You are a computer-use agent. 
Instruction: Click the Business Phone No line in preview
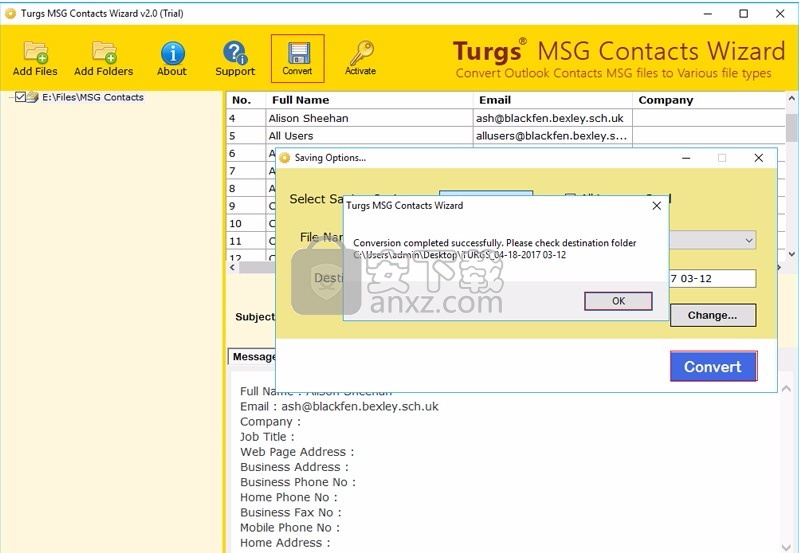[298, 482]
